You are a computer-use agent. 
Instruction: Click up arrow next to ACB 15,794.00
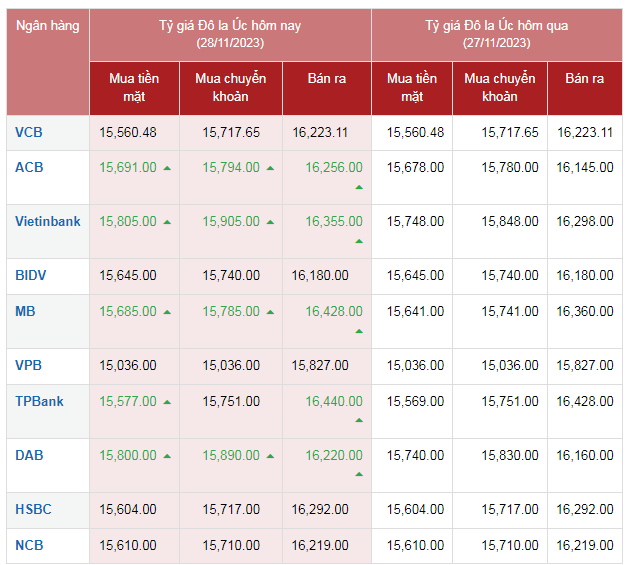point(270,168)
